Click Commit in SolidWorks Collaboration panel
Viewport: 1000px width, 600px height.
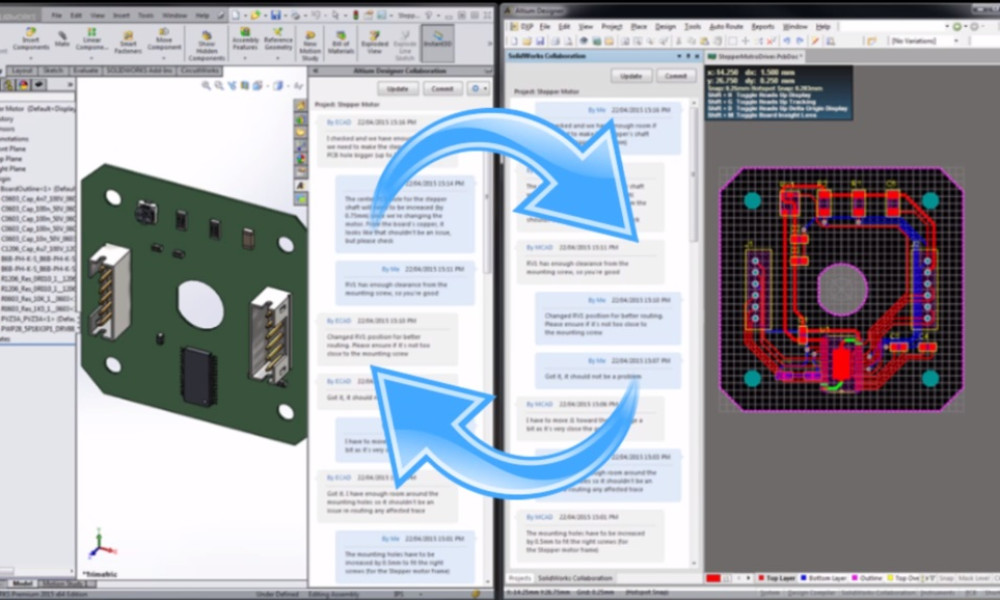[675, 76]
